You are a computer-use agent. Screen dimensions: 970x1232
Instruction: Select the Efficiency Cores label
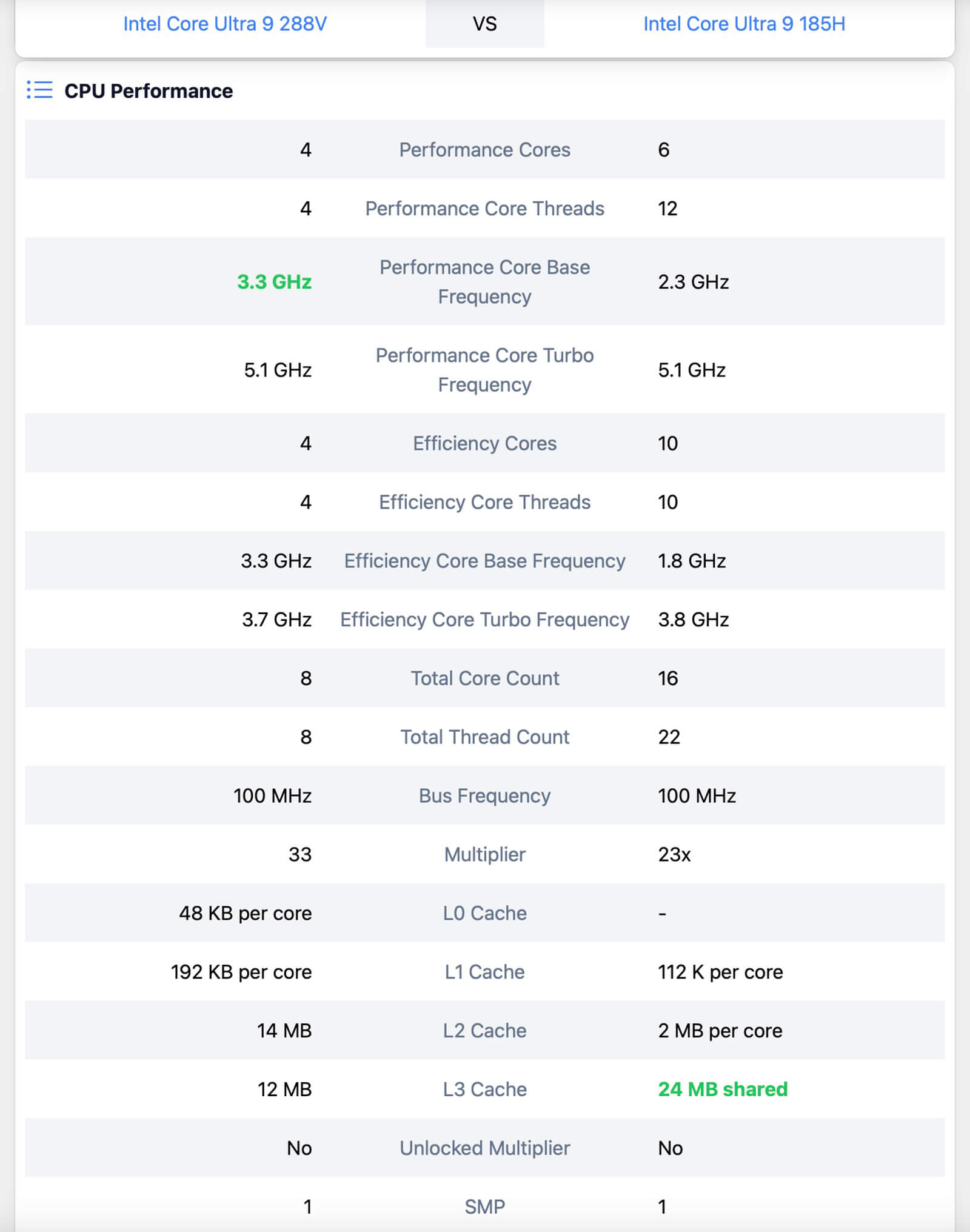(484, 443)
